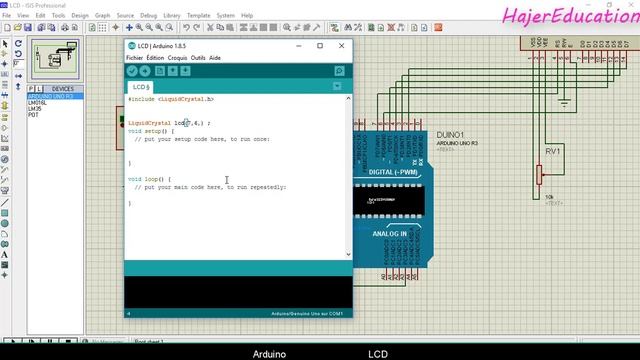Click the Search and Tag binoculars icon

coord(348,28)
